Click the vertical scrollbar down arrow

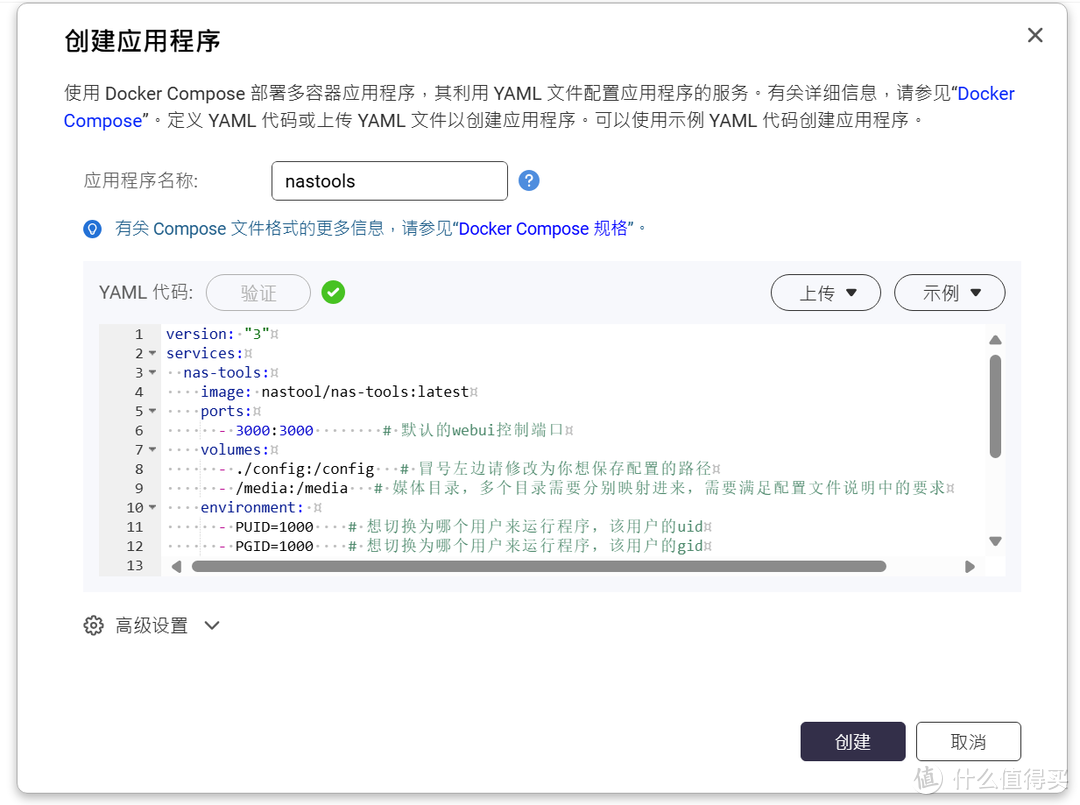click(x=995, y=540)
